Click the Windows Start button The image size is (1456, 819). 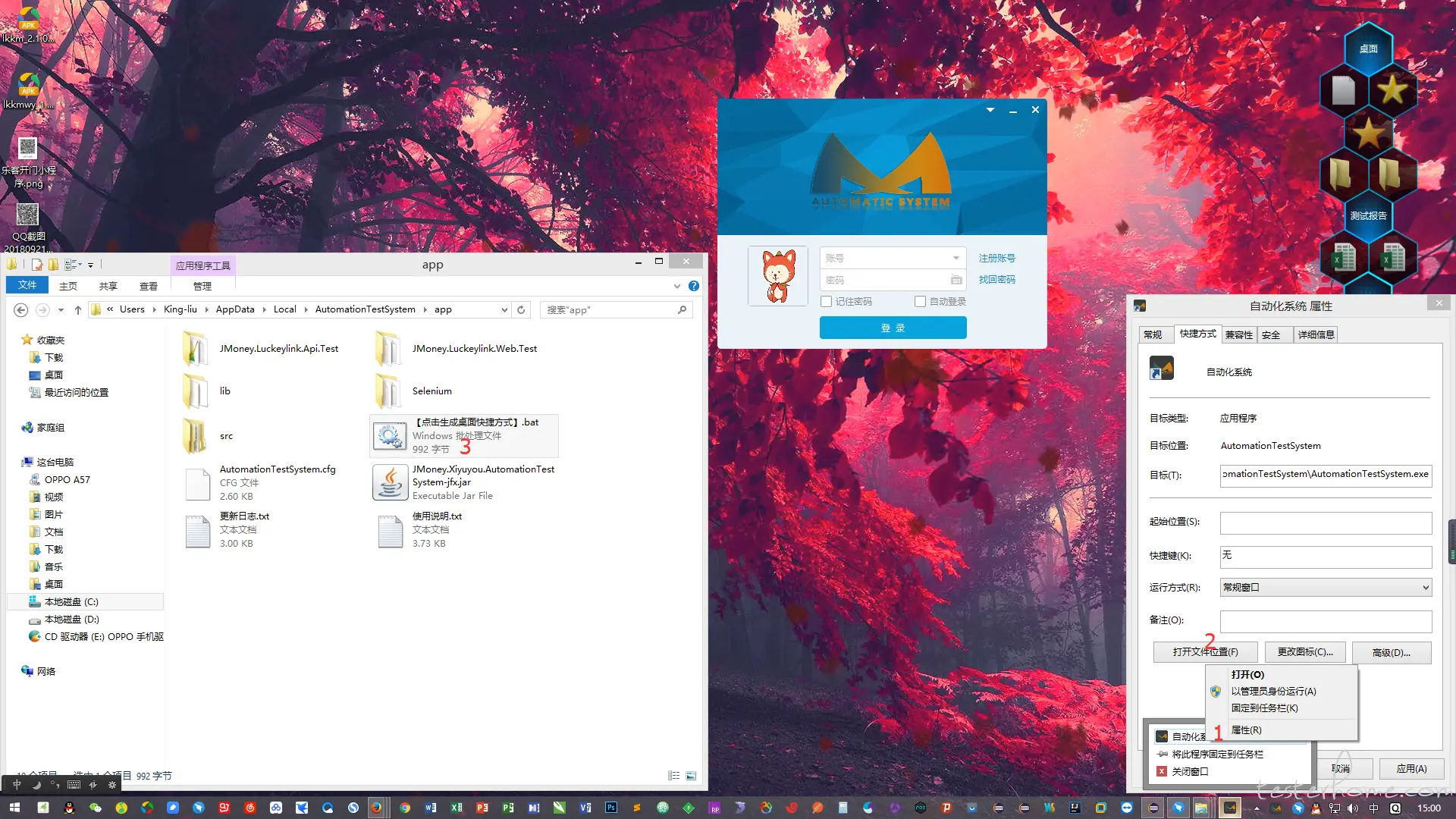pyautogui.click(x=14, y=808)
